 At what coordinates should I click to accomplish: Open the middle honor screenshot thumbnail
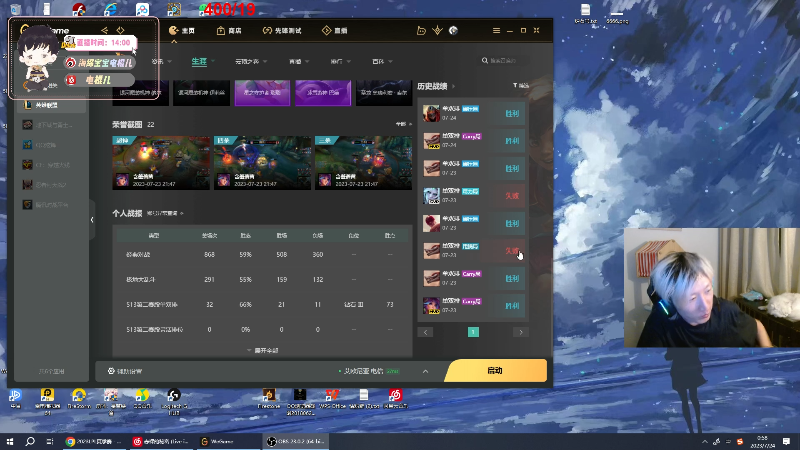[x=262, y=163]
